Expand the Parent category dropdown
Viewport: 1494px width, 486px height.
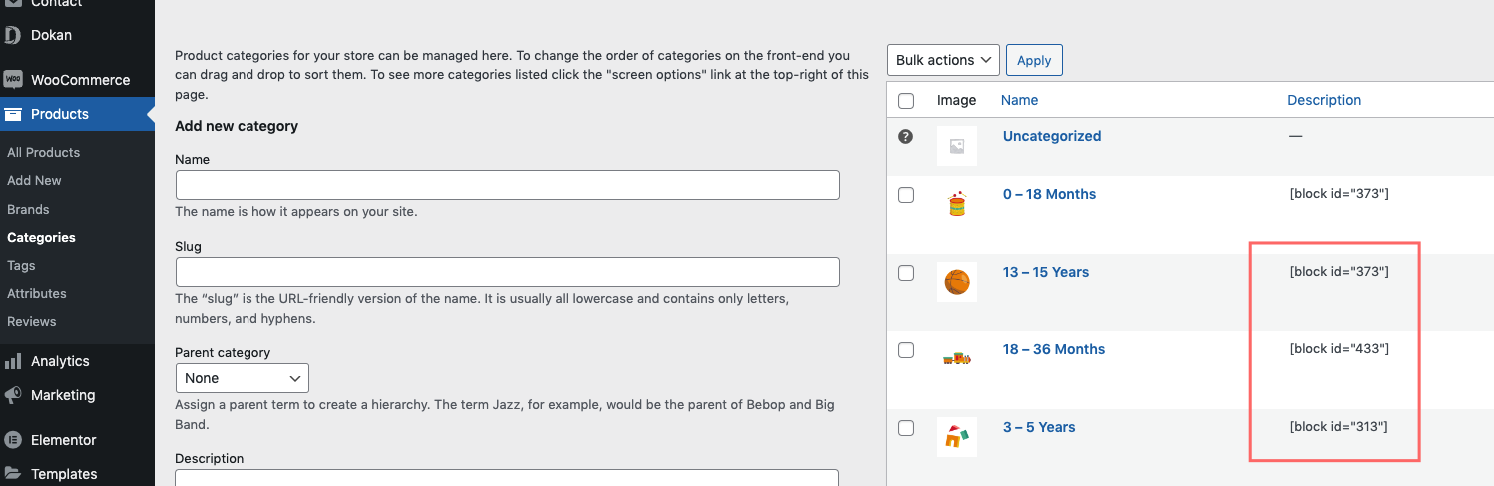point(242,378)
